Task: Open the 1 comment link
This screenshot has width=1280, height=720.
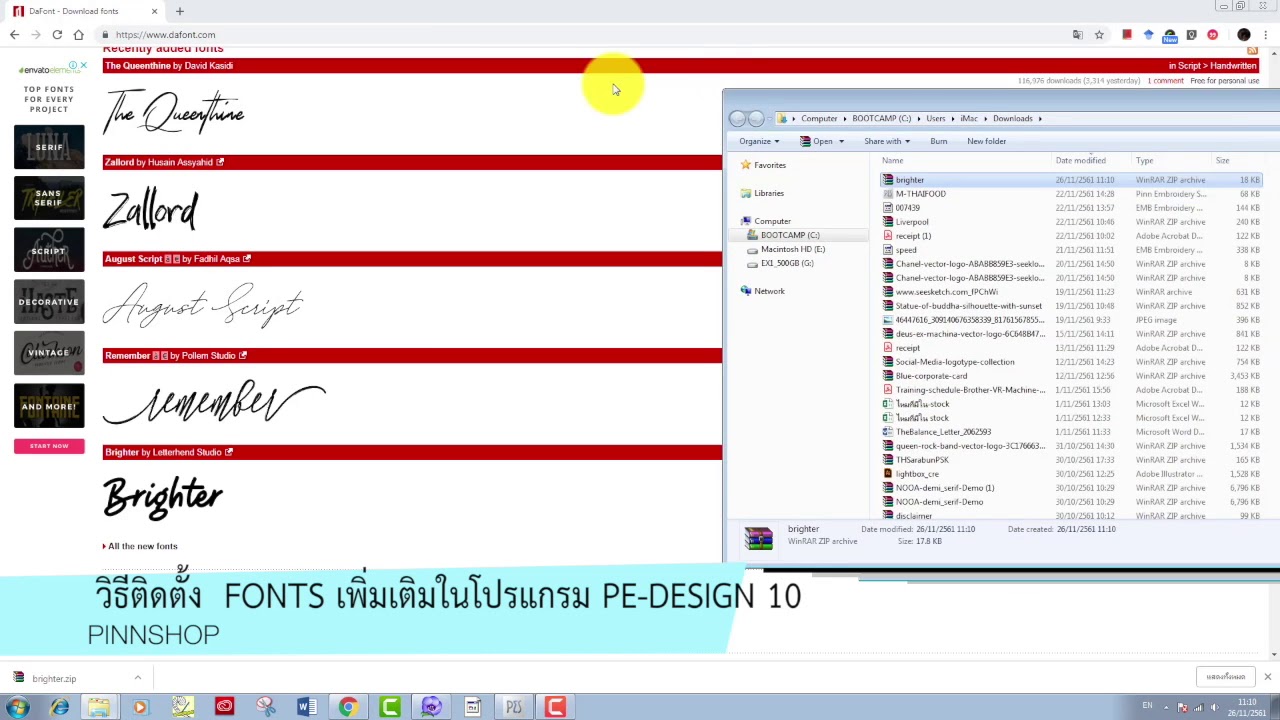Action: click(1165, 81)
